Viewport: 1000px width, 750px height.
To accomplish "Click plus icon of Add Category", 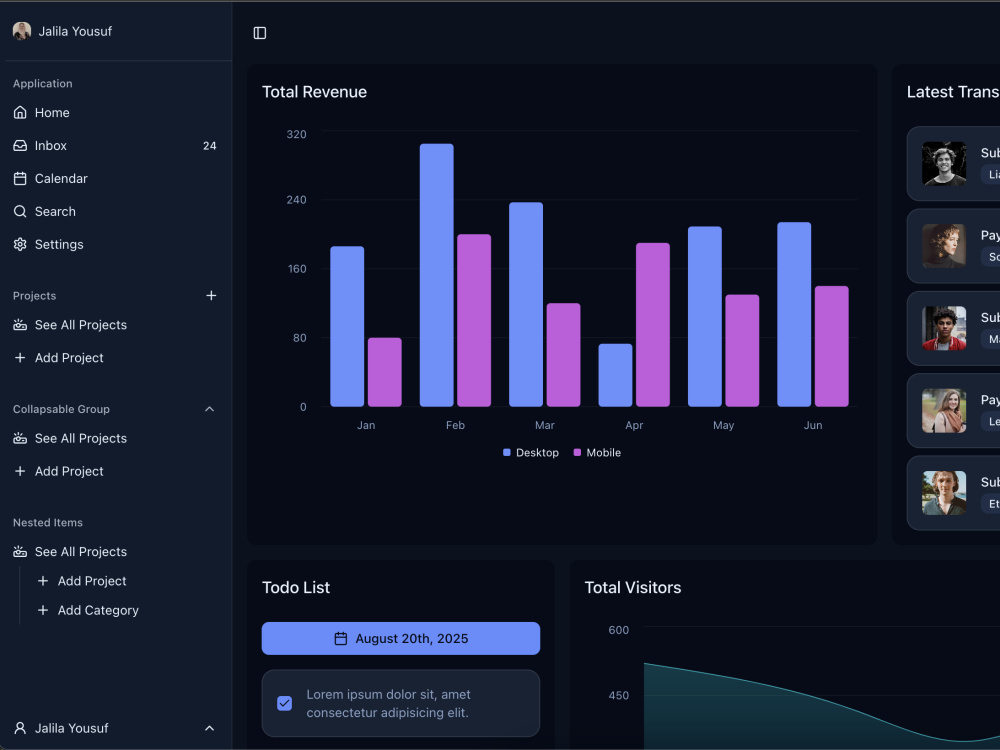I will click(x=43, y=610).
